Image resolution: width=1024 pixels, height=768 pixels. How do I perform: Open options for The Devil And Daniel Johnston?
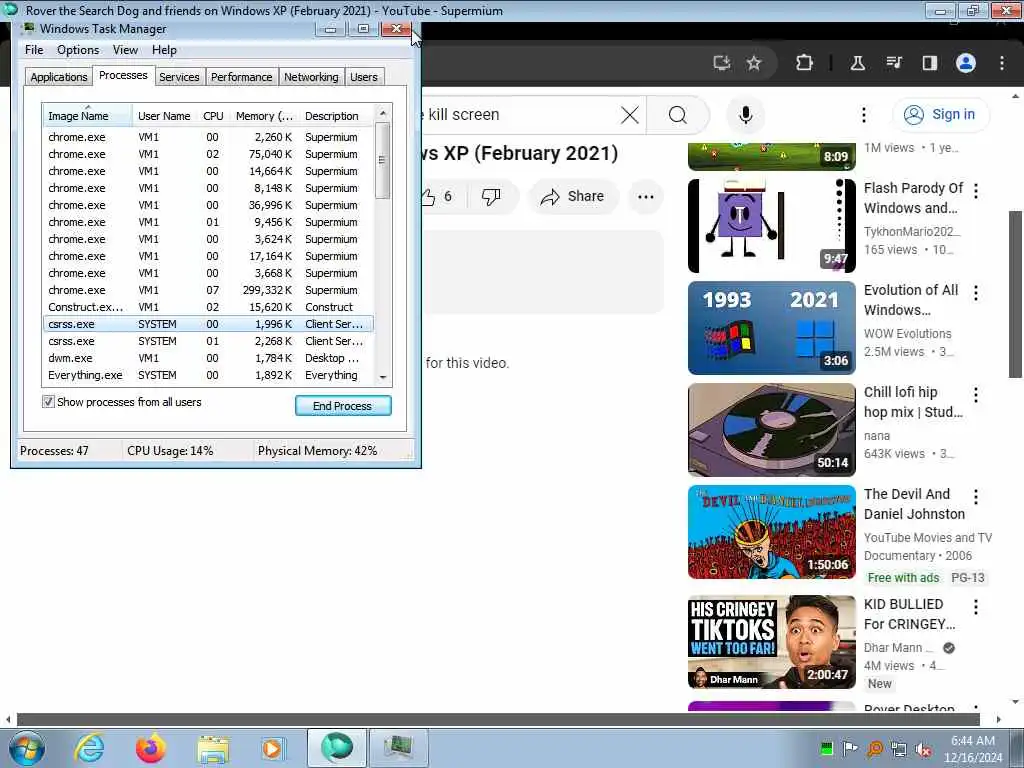point(976,496)
